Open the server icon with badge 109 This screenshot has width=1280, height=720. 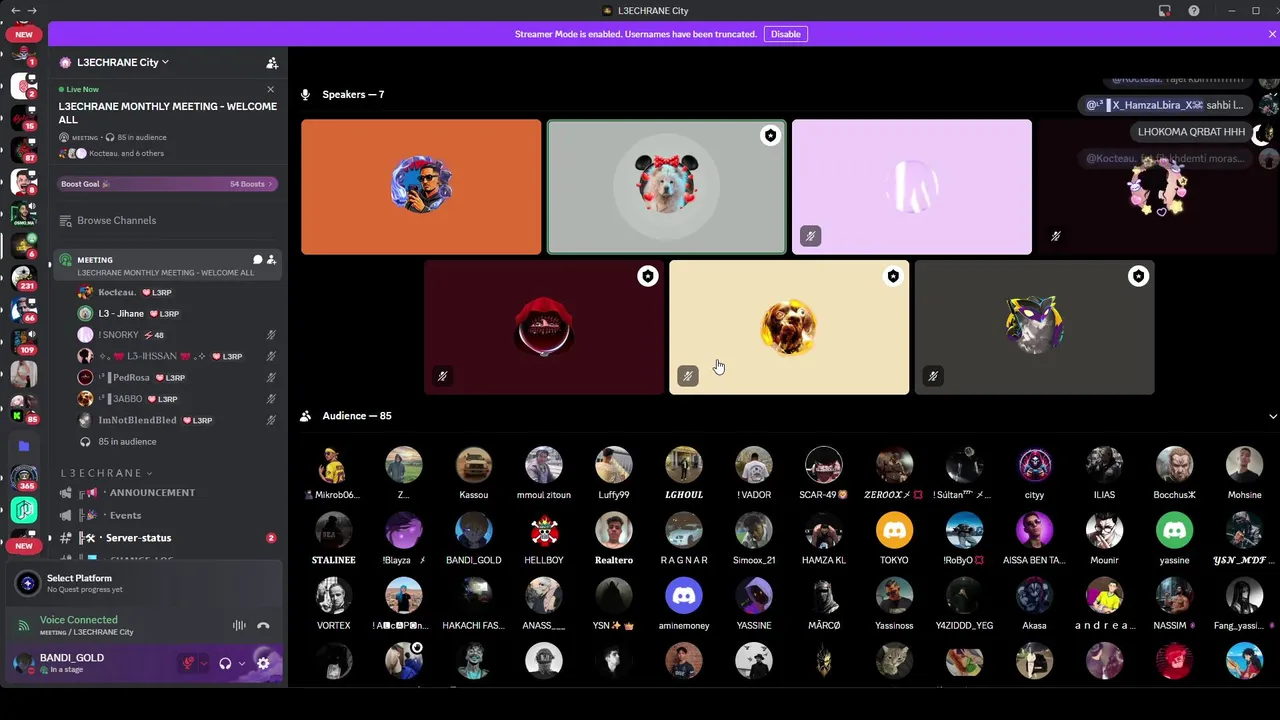(24, 341)
